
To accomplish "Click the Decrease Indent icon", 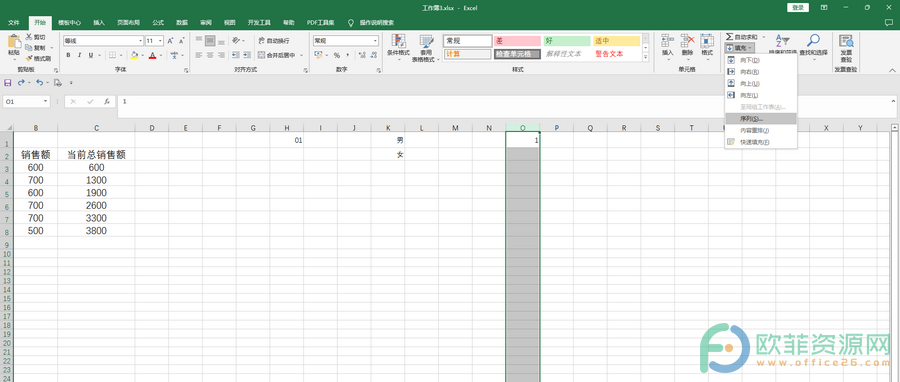I will (x=236, y=55).
